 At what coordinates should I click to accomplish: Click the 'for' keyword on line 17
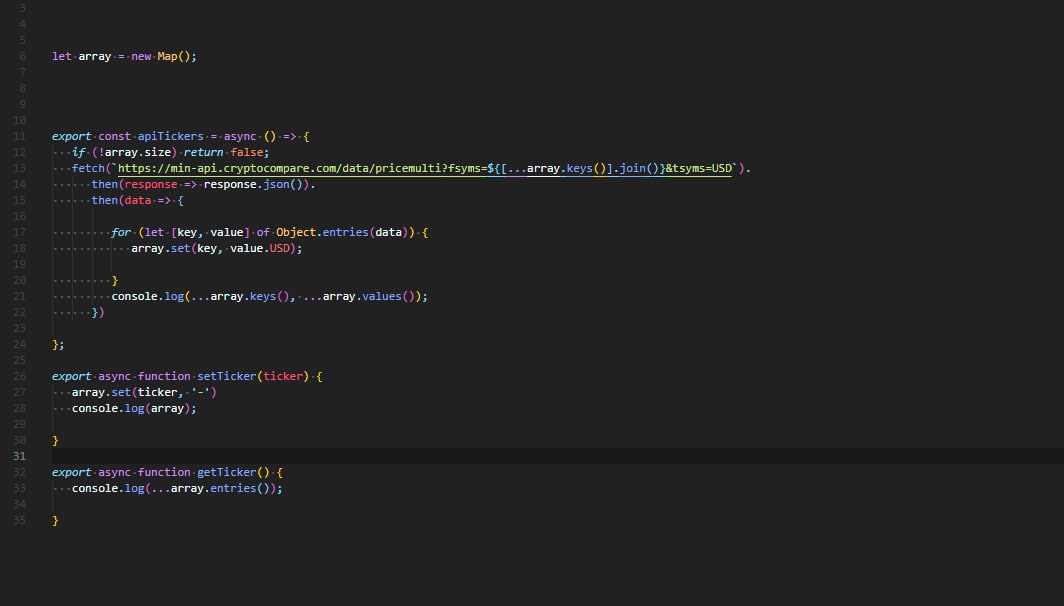pos(121,232)
